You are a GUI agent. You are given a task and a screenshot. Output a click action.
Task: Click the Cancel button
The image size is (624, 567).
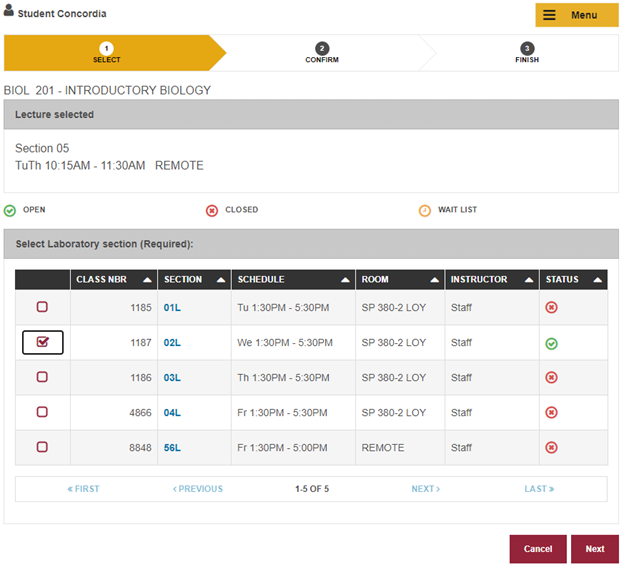pyautogui.click(x=538, y=549)
